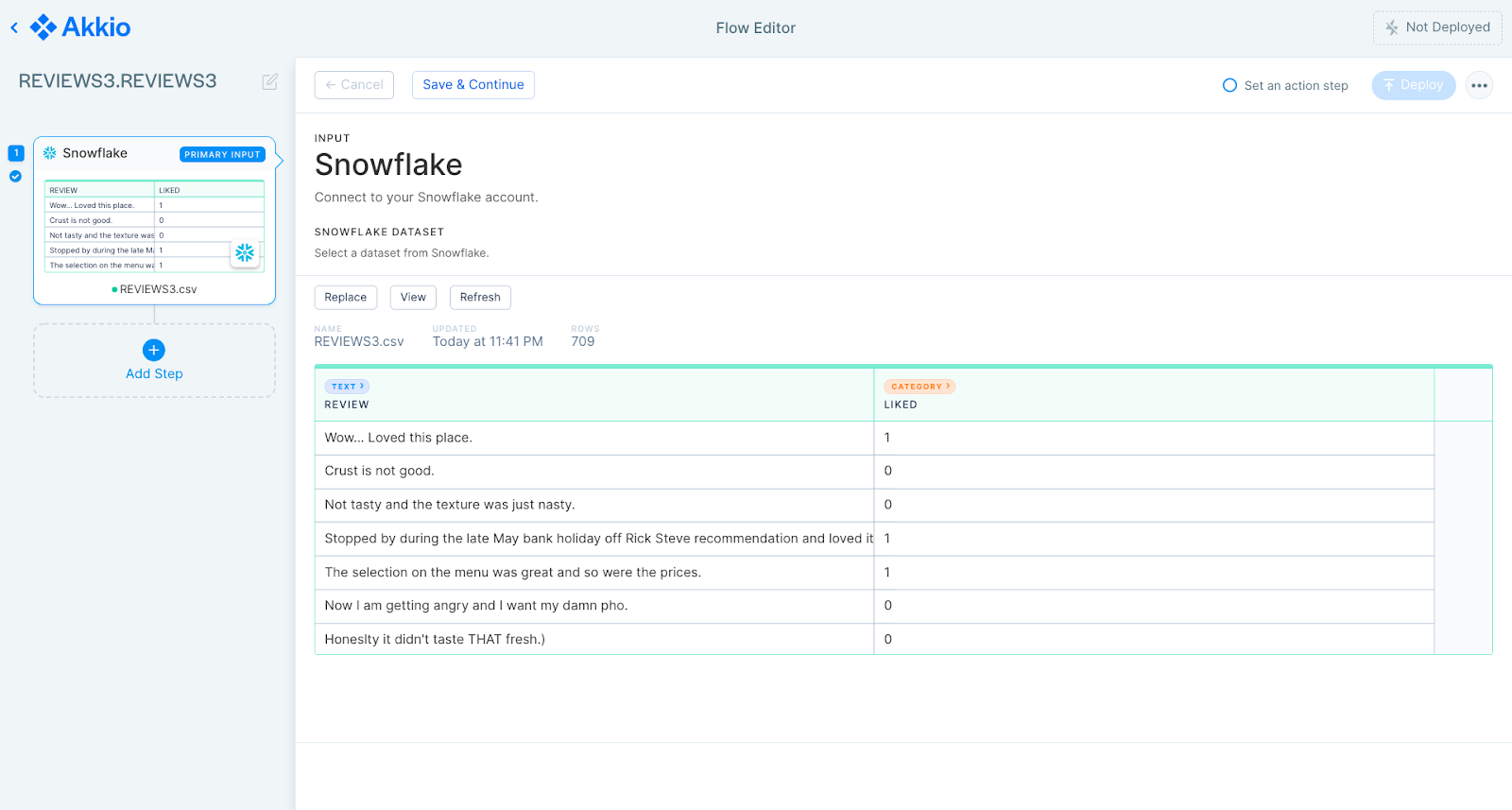Click the Add Step label
Screen dimensions: 1512x810
154,374
